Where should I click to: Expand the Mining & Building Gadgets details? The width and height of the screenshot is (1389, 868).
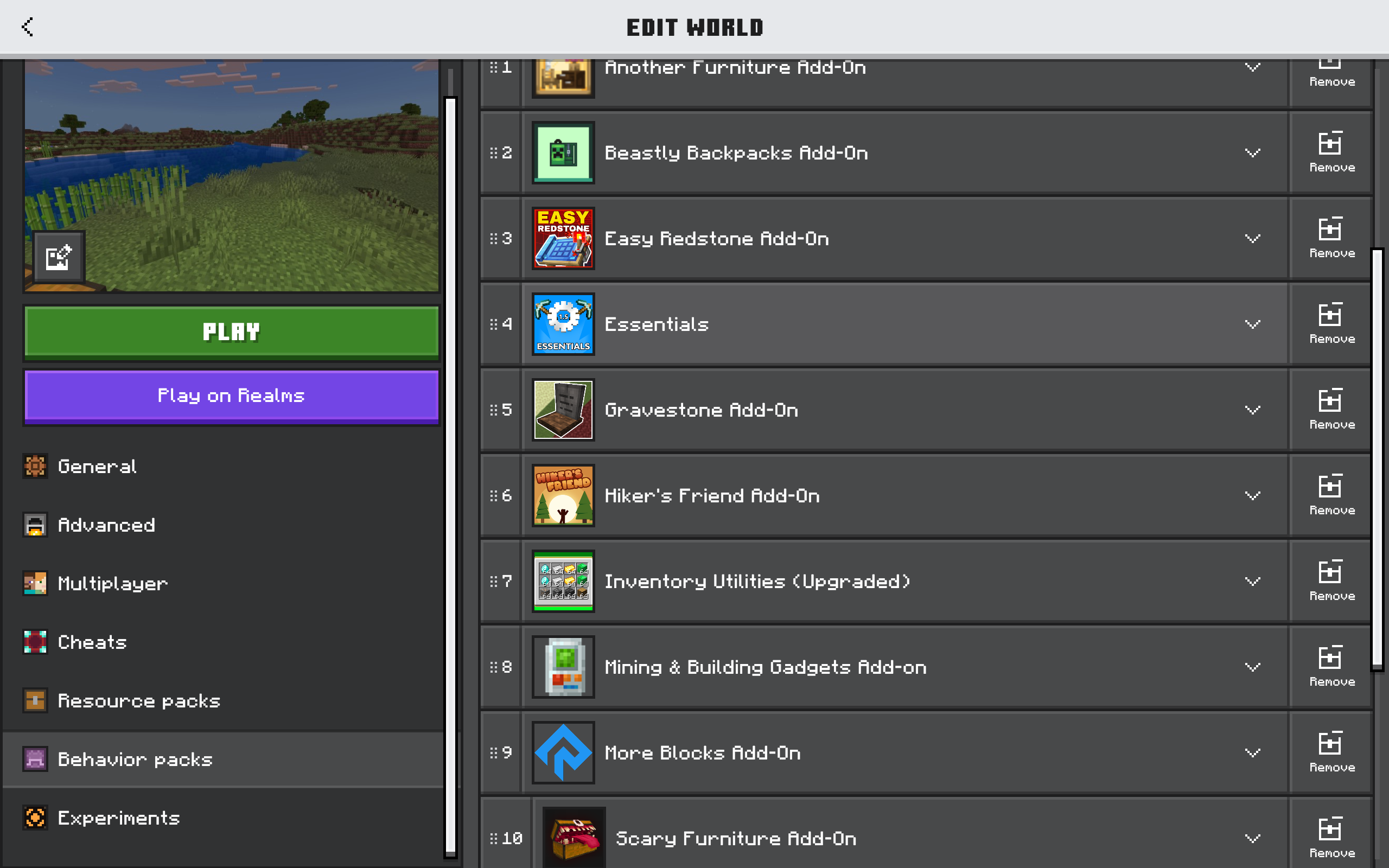pyautogui.click(x=1252, y=667)
